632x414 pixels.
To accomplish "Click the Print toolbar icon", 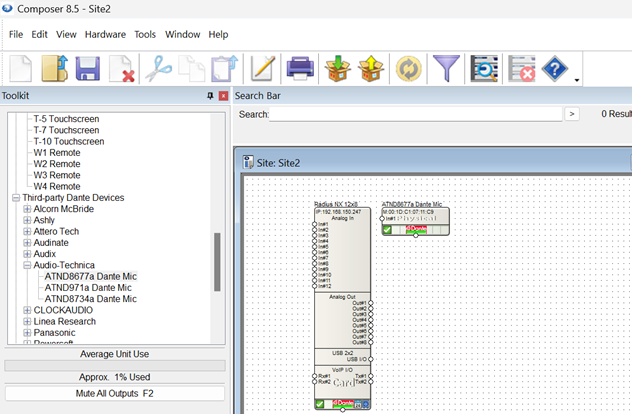I will pyautogui.click(x=301, y=69).
